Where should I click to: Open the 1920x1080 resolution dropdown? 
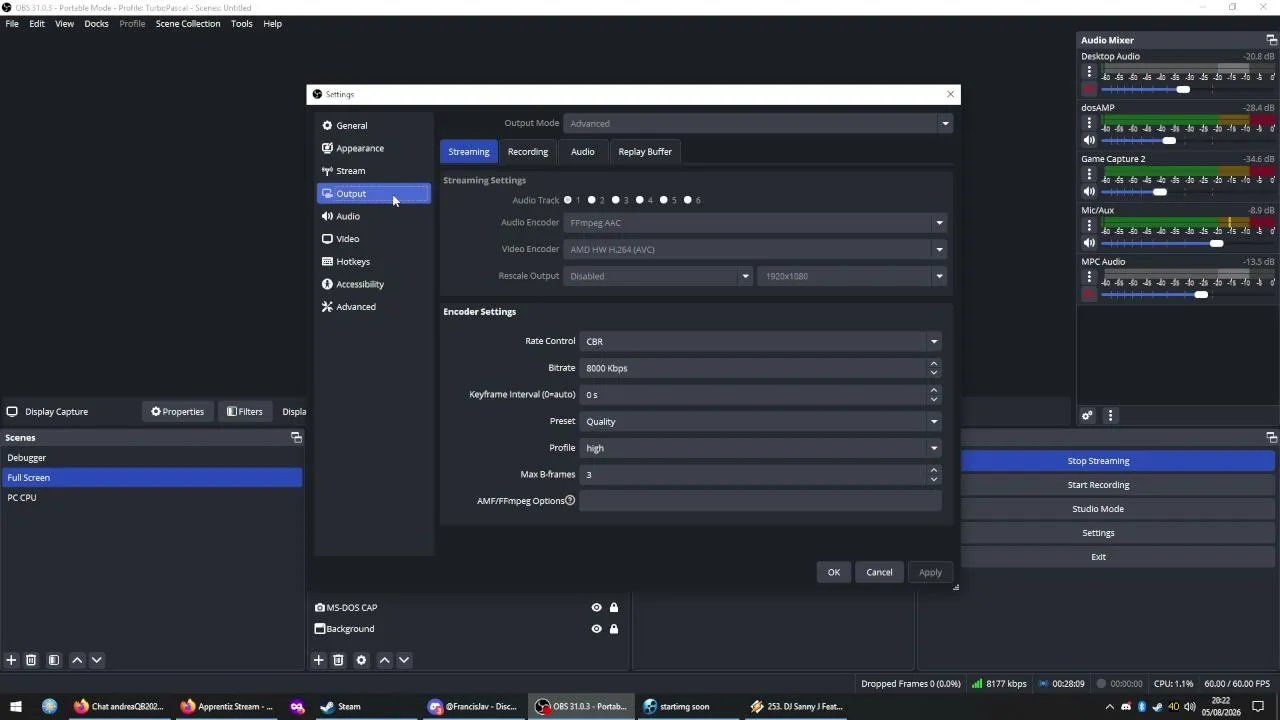pyautogui.click(x=852, y=276)
